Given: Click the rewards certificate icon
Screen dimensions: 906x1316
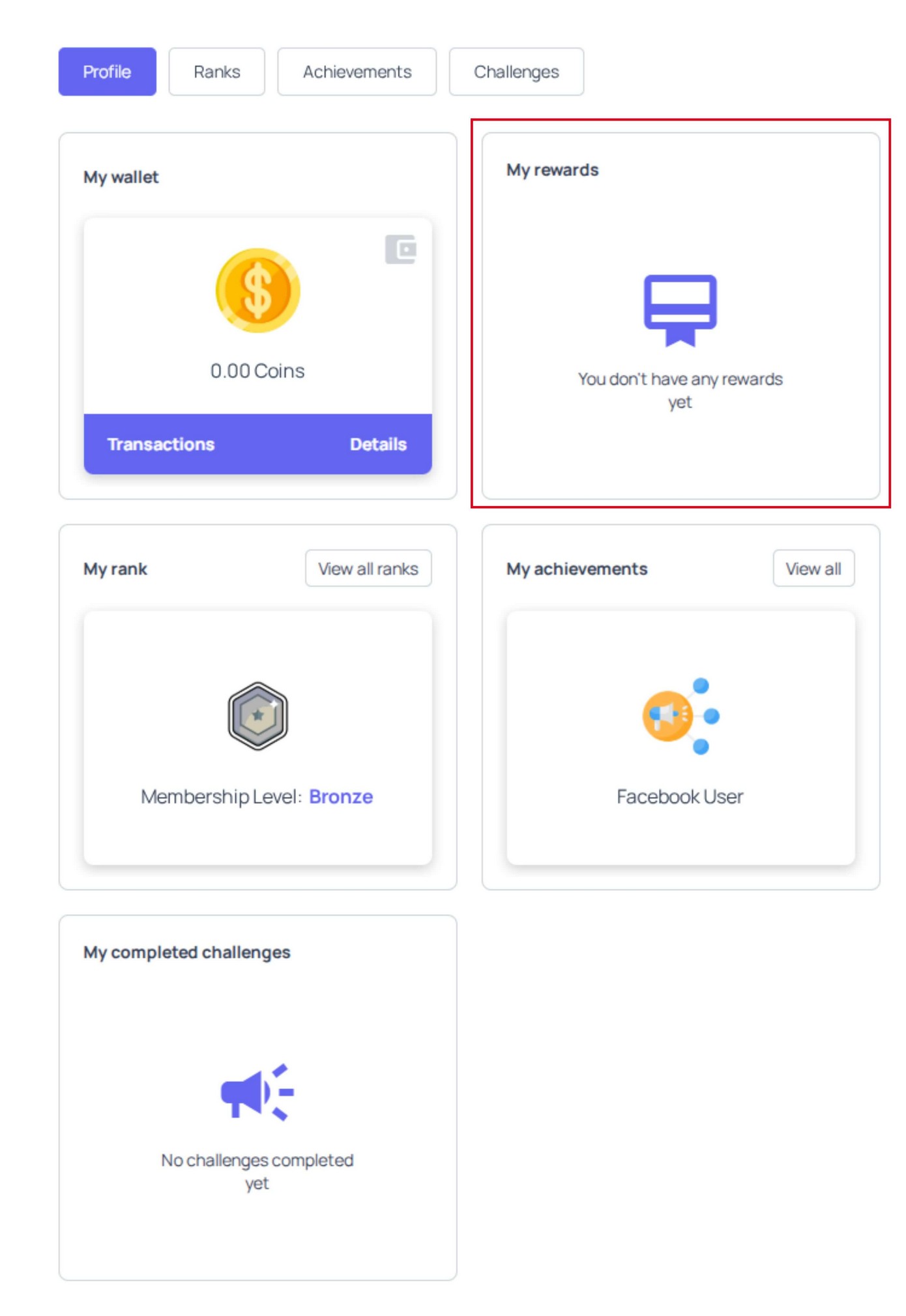Looking at the screenshot, I should tap(680, 310).
